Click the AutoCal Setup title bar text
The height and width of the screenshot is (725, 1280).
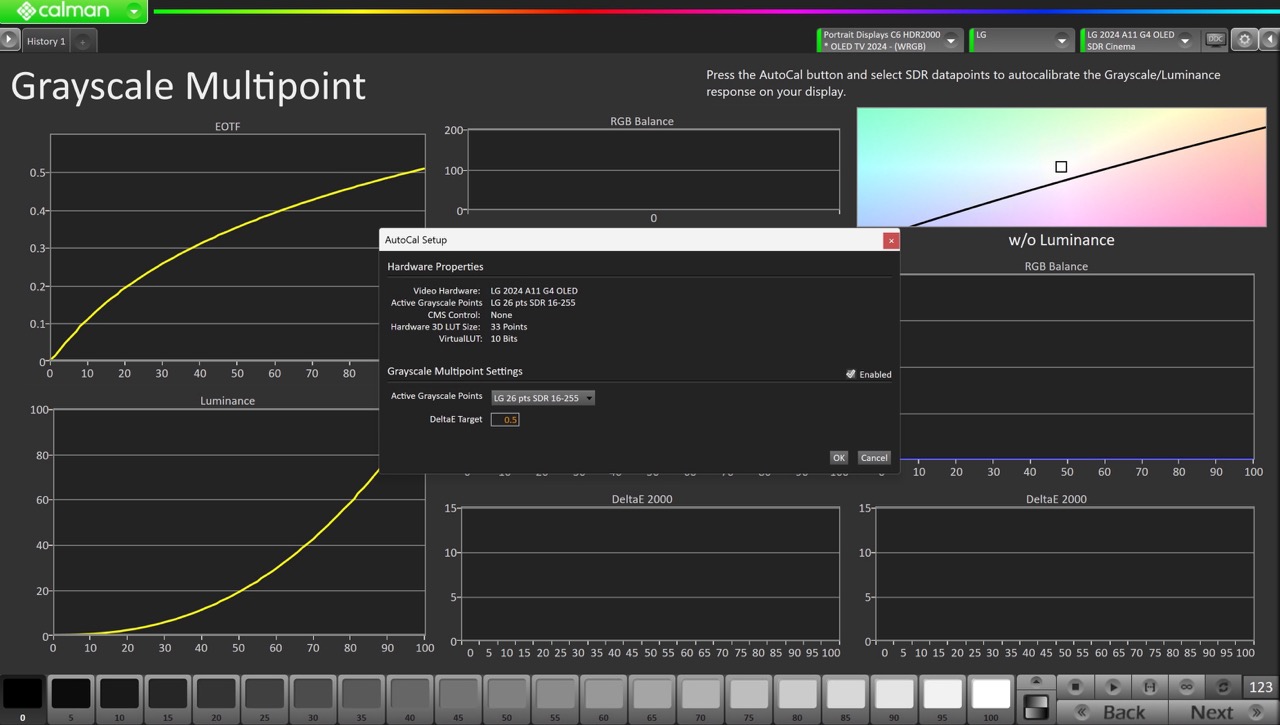[x=416, y=240]
